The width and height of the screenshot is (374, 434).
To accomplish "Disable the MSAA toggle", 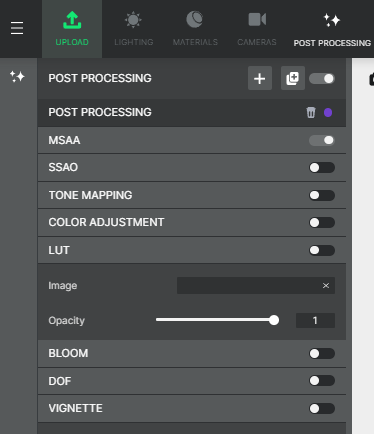I will click(322, 140).
